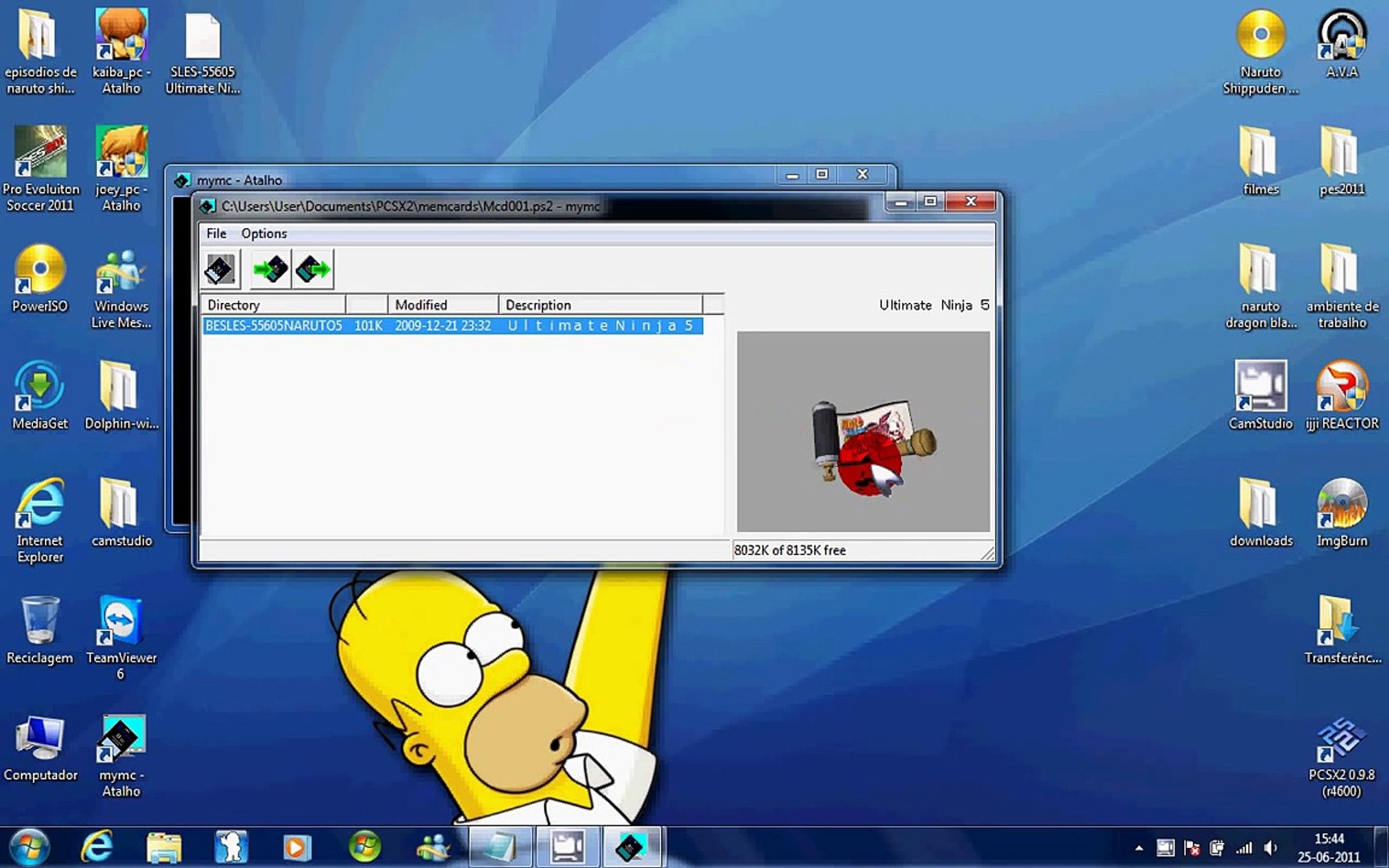Click the network signal icon in system tray
Screen dimensions: 1389x868
[x=1244, y=848]
